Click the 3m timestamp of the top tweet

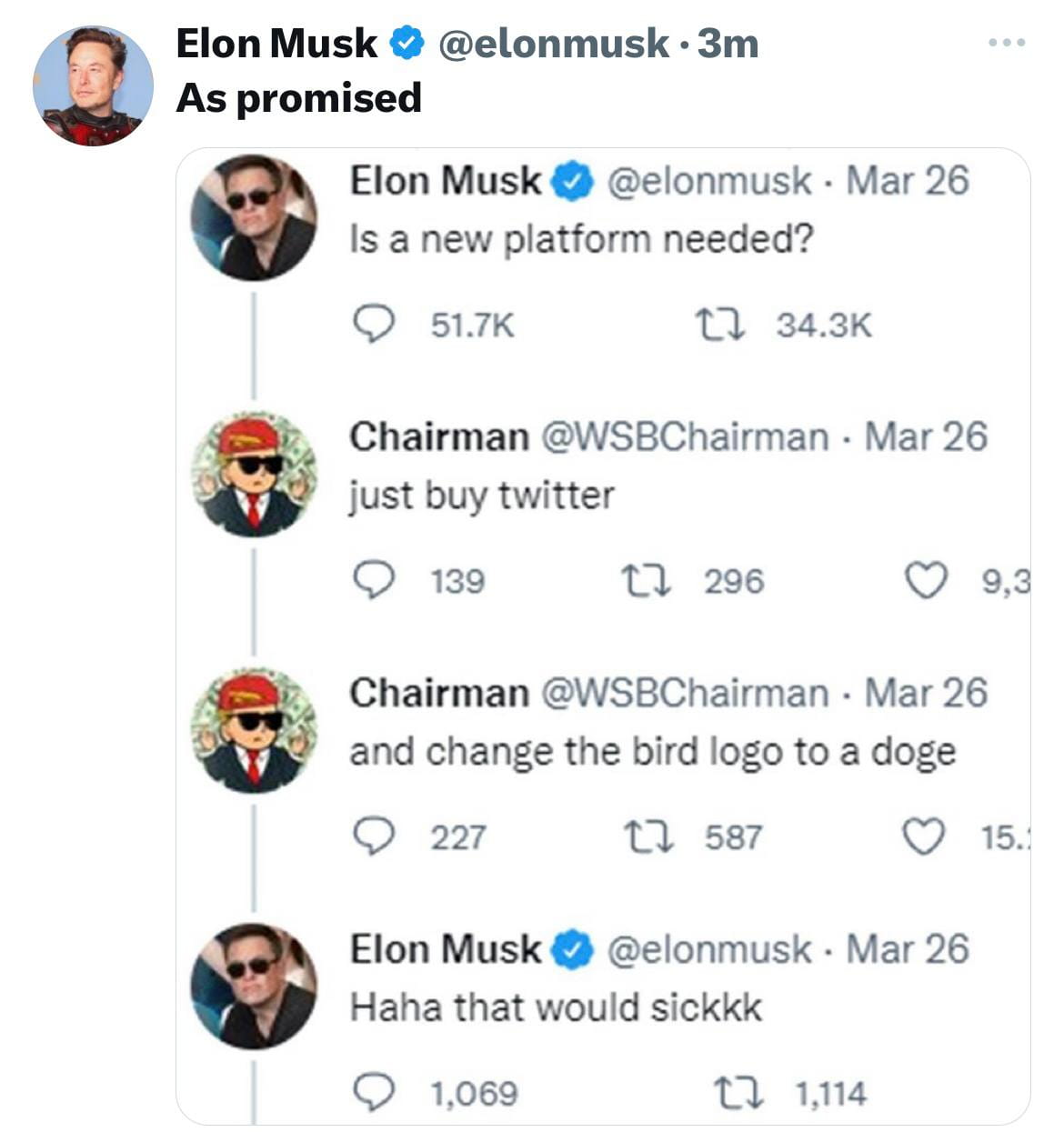click(x=728, y=43)
